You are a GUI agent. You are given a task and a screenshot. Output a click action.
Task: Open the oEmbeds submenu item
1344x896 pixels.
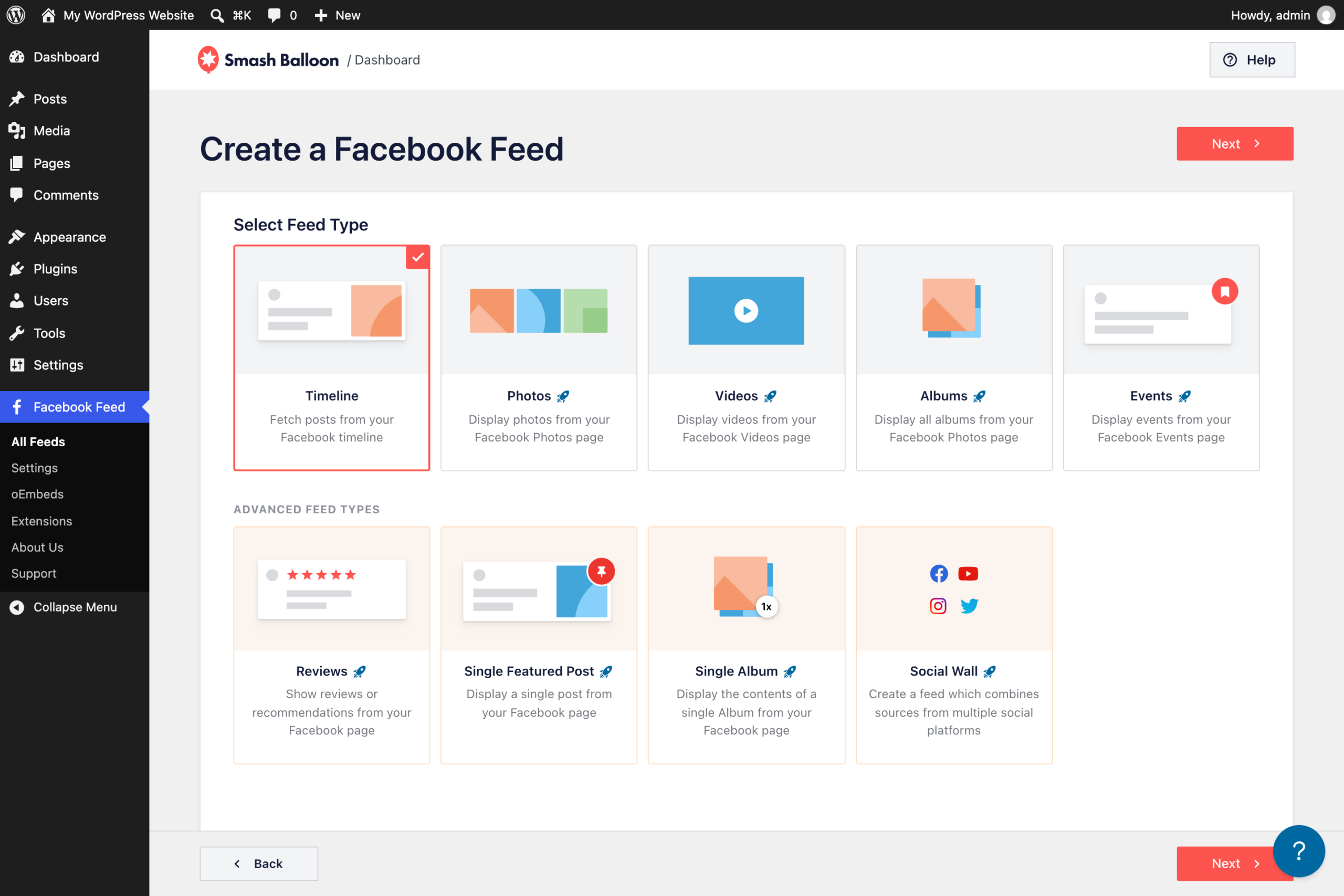[x=37, y=494]
